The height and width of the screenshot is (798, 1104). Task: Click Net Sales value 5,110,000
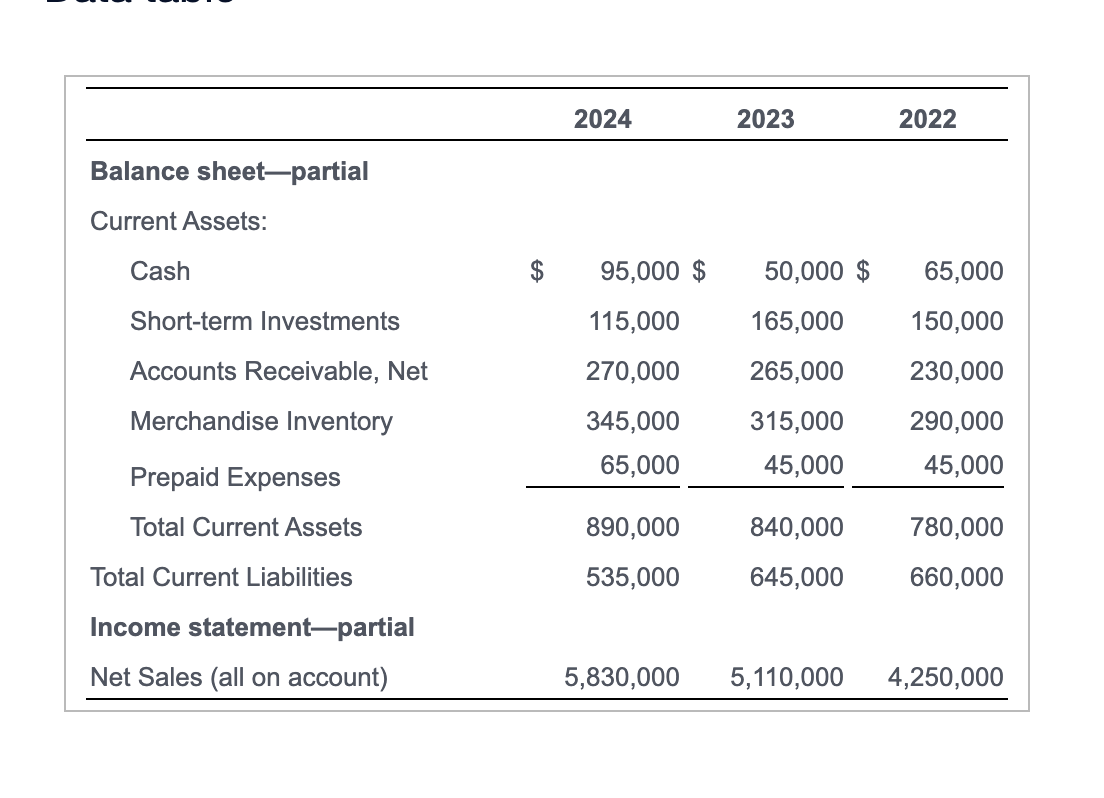[786, 678]
